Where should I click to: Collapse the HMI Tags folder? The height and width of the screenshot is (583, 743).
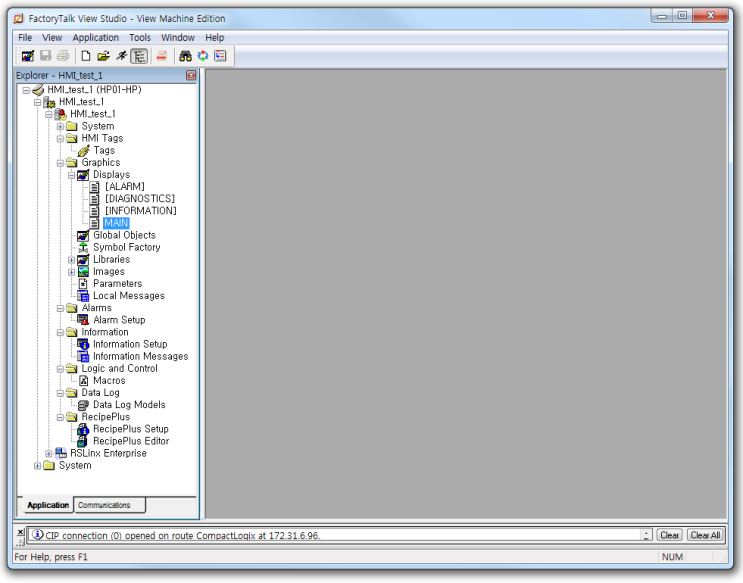tap(60, 139)
